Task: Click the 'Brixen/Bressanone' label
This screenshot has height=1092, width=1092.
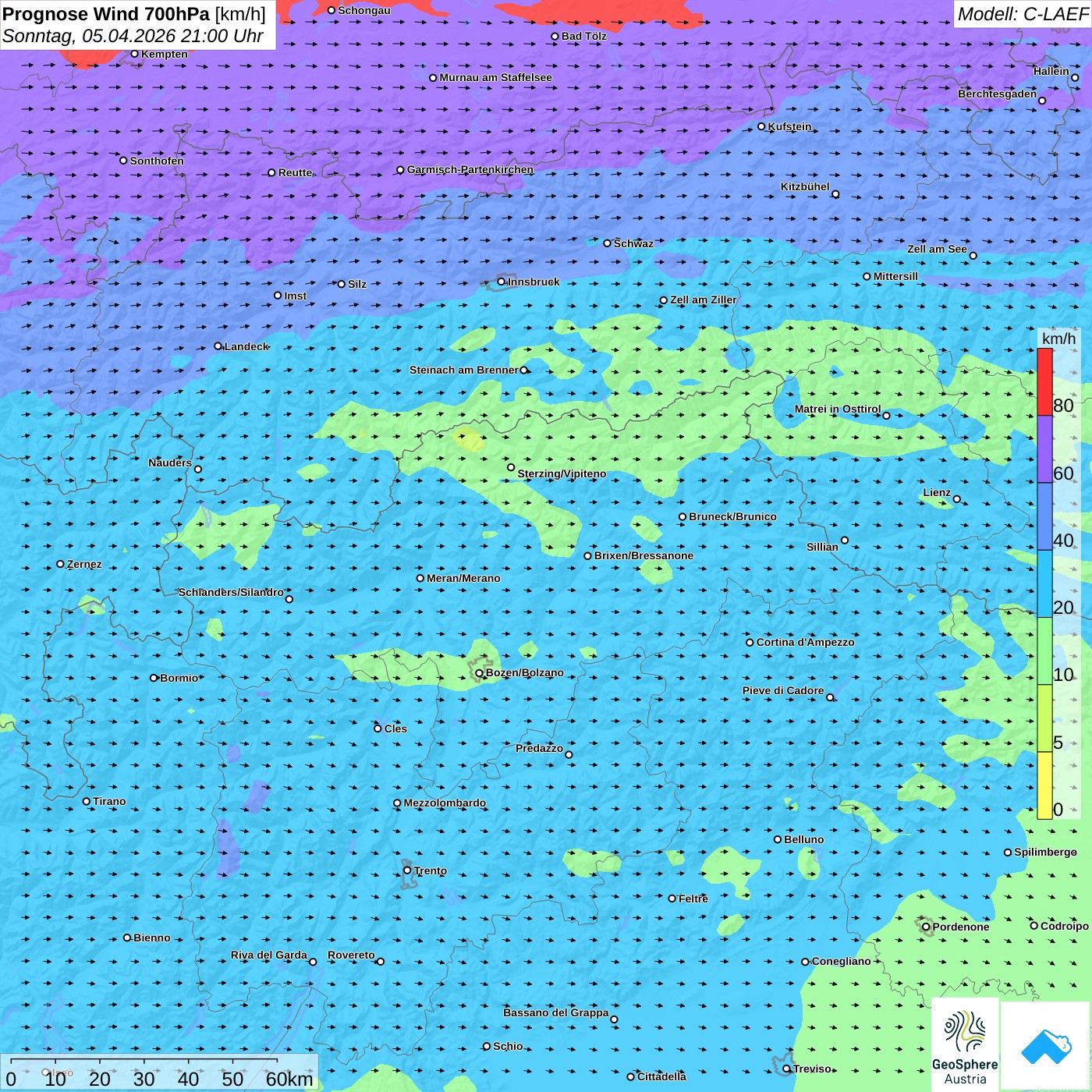Action: click(643, 555)
